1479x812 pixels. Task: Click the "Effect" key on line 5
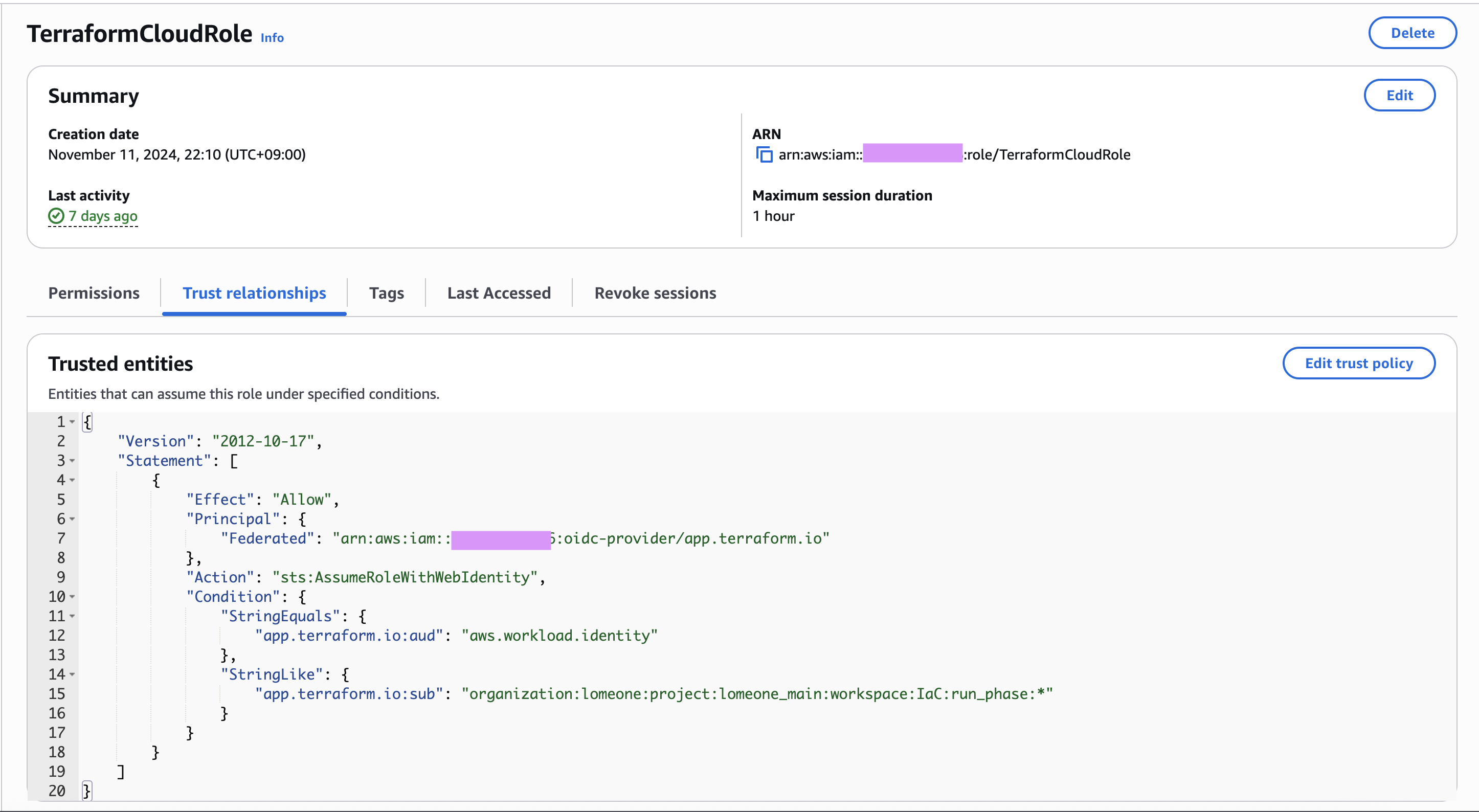(220, 499)
